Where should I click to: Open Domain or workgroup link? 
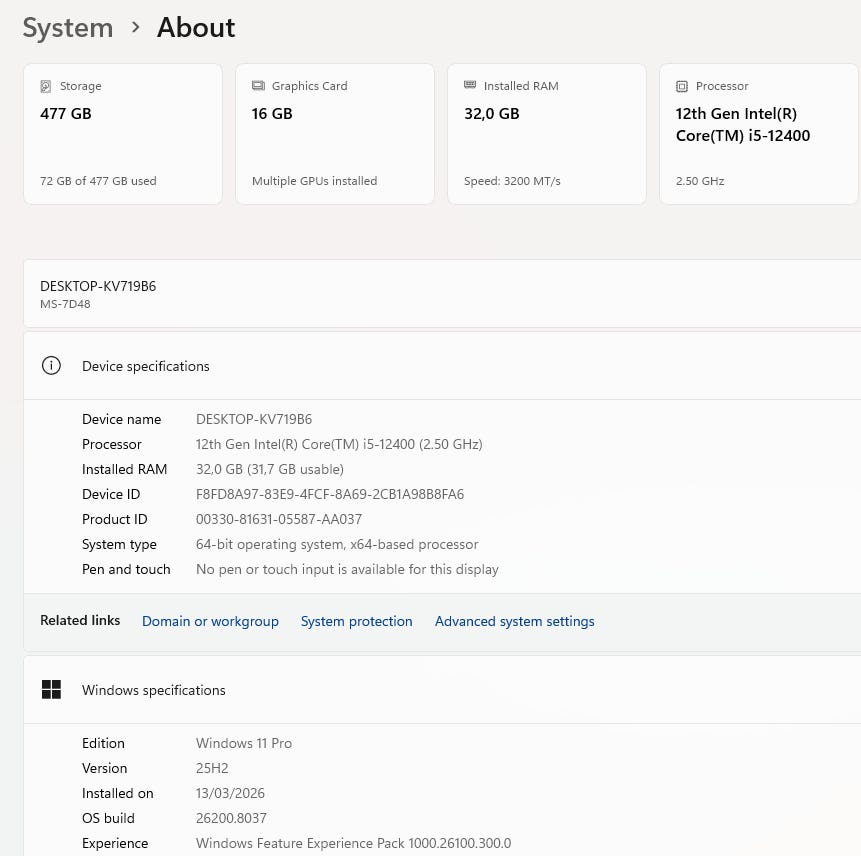pos(210,621)
